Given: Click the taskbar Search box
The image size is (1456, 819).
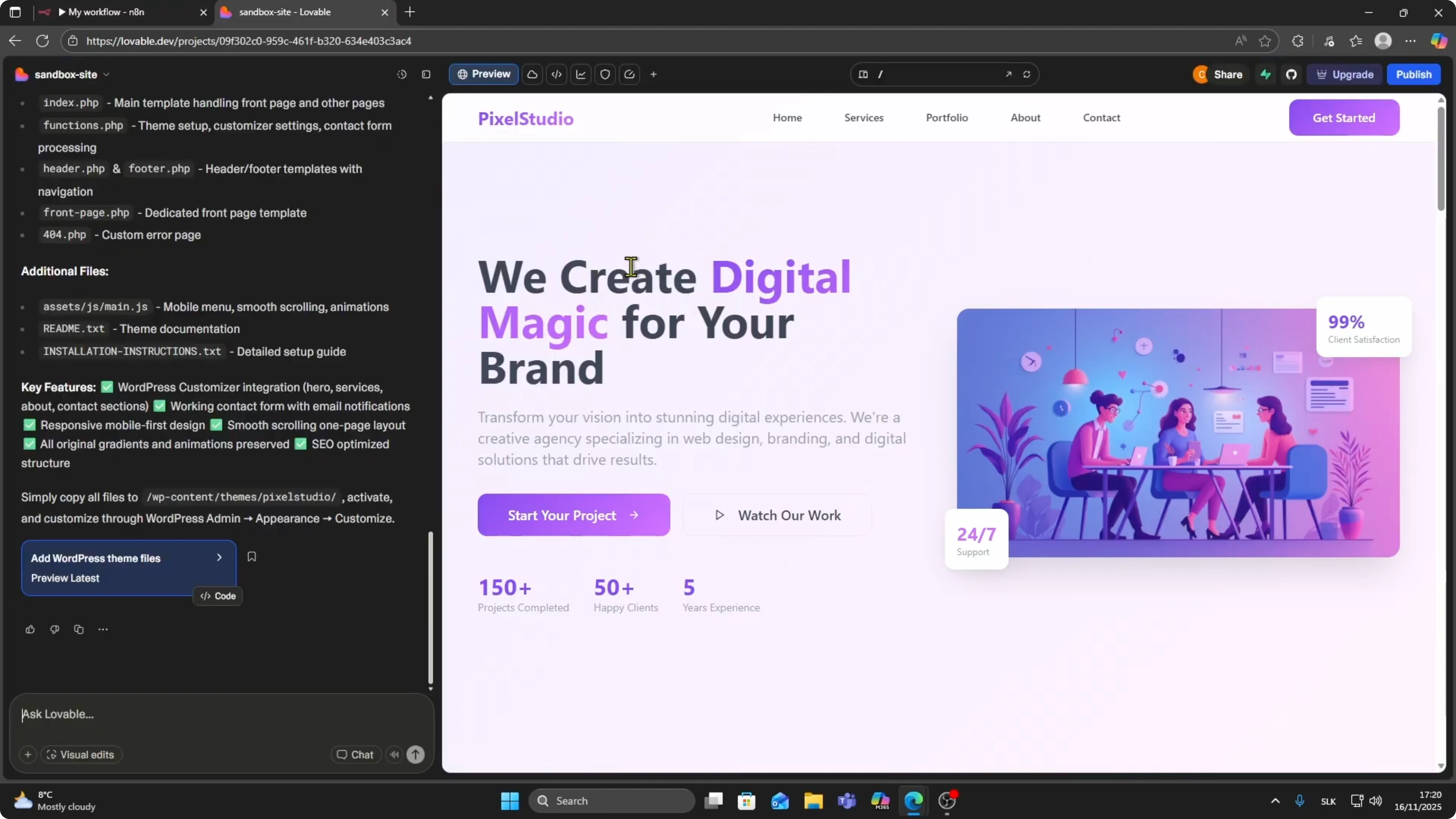Looking at the screenshot, I should click(612, 801).
